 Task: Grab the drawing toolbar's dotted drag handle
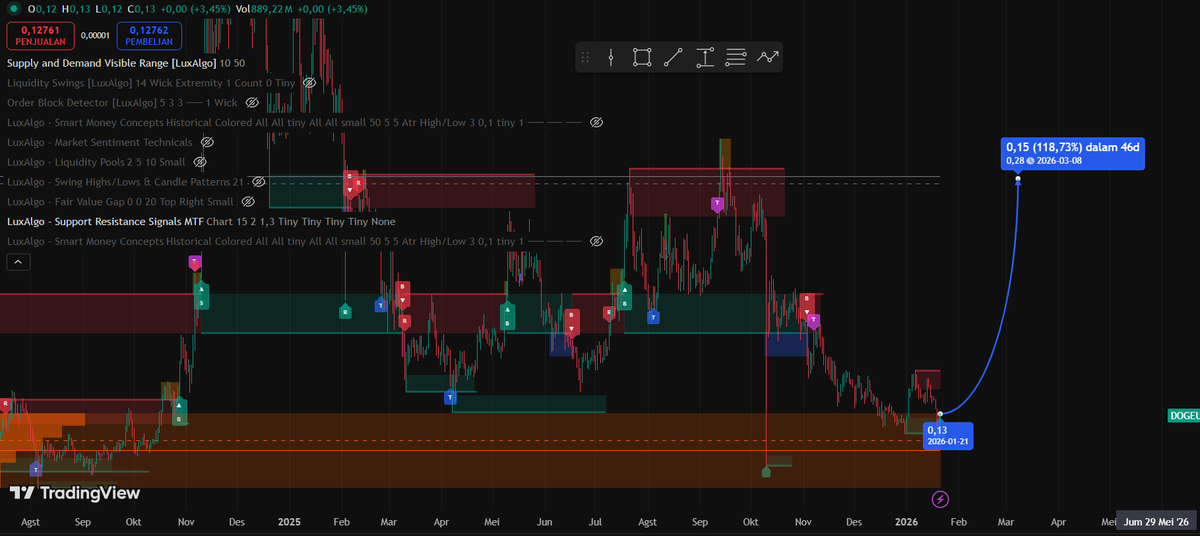click(585, 57)
